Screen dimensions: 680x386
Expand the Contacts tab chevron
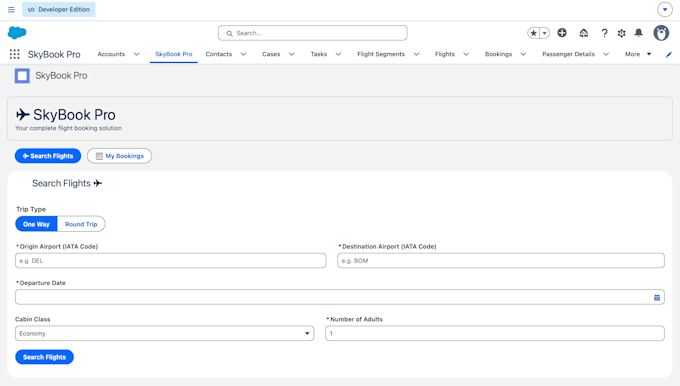click(243, 54)
